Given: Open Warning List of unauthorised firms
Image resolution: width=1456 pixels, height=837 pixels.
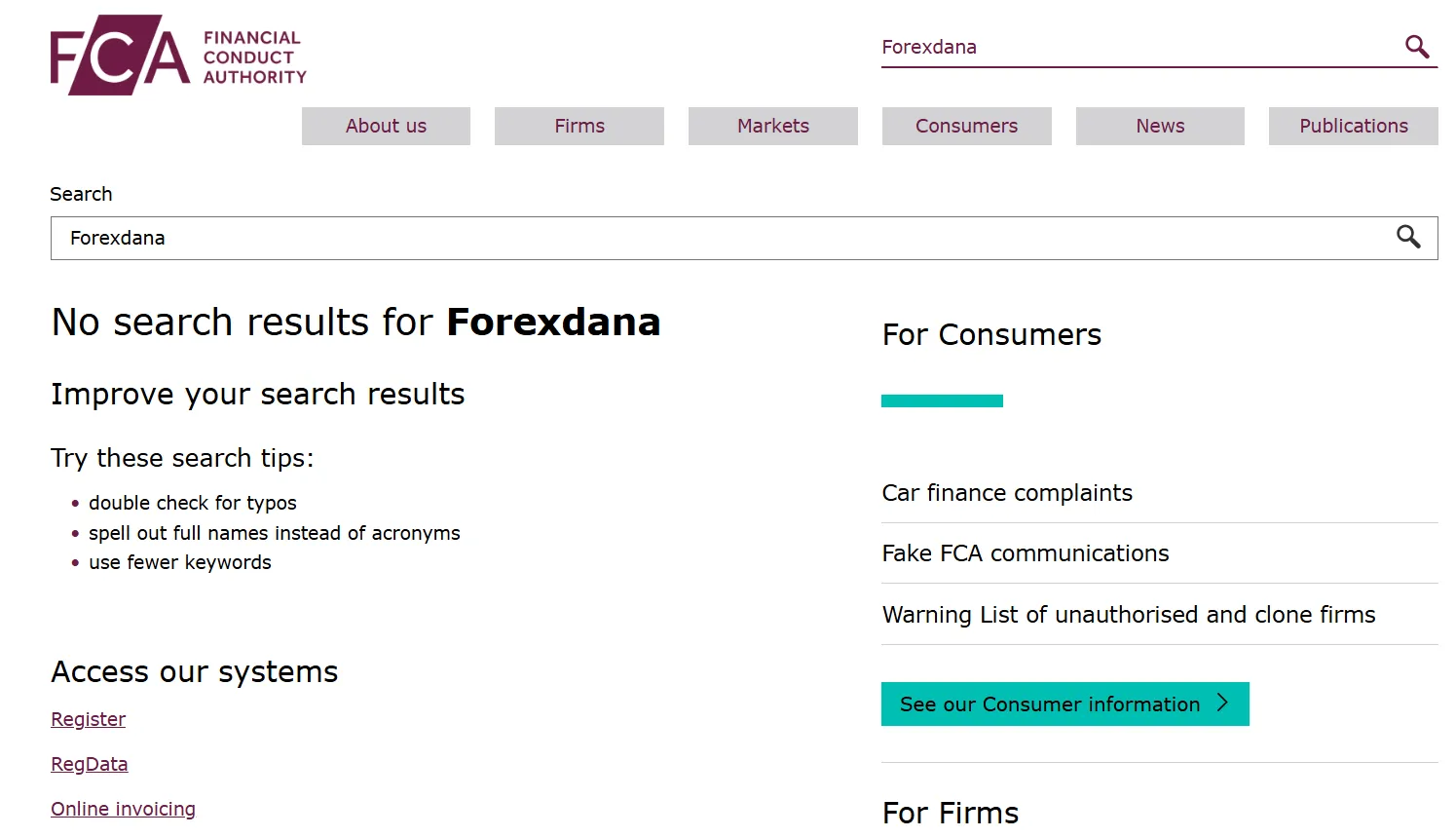Looking at the screenshot, I should (1129, 615).
